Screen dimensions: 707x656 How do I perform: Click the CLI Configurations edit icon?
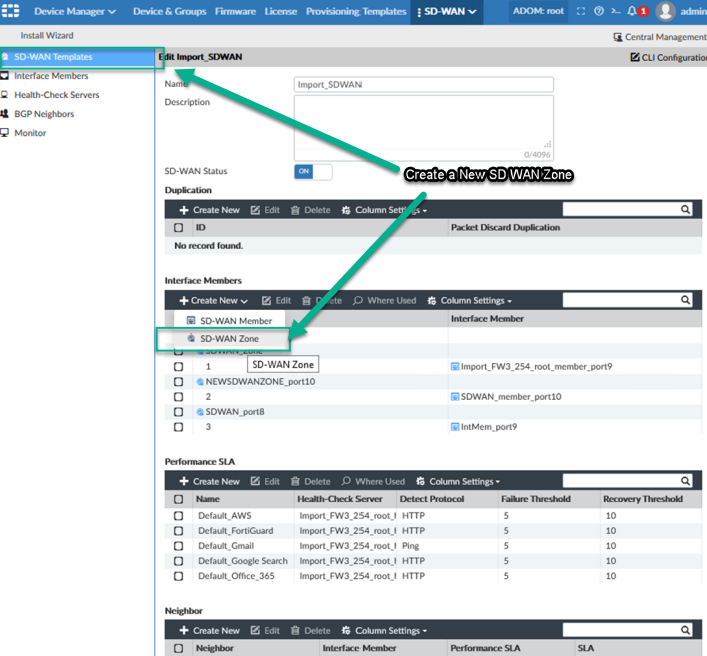tap(635, 57)
